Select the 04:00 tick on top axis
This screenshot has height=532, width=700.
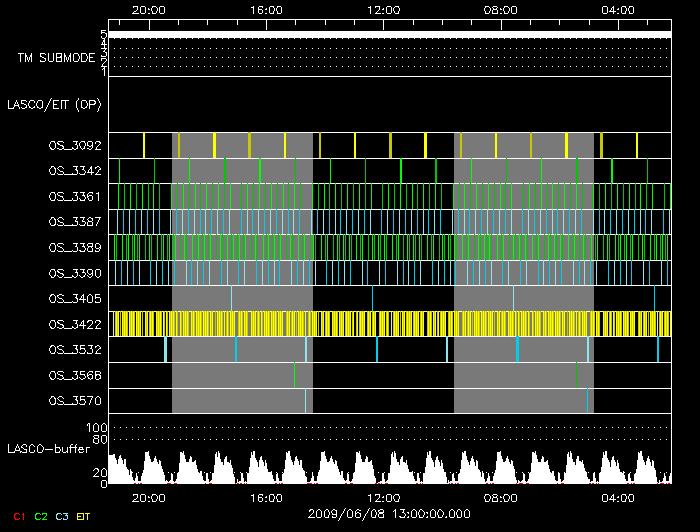tap(618, 10)
